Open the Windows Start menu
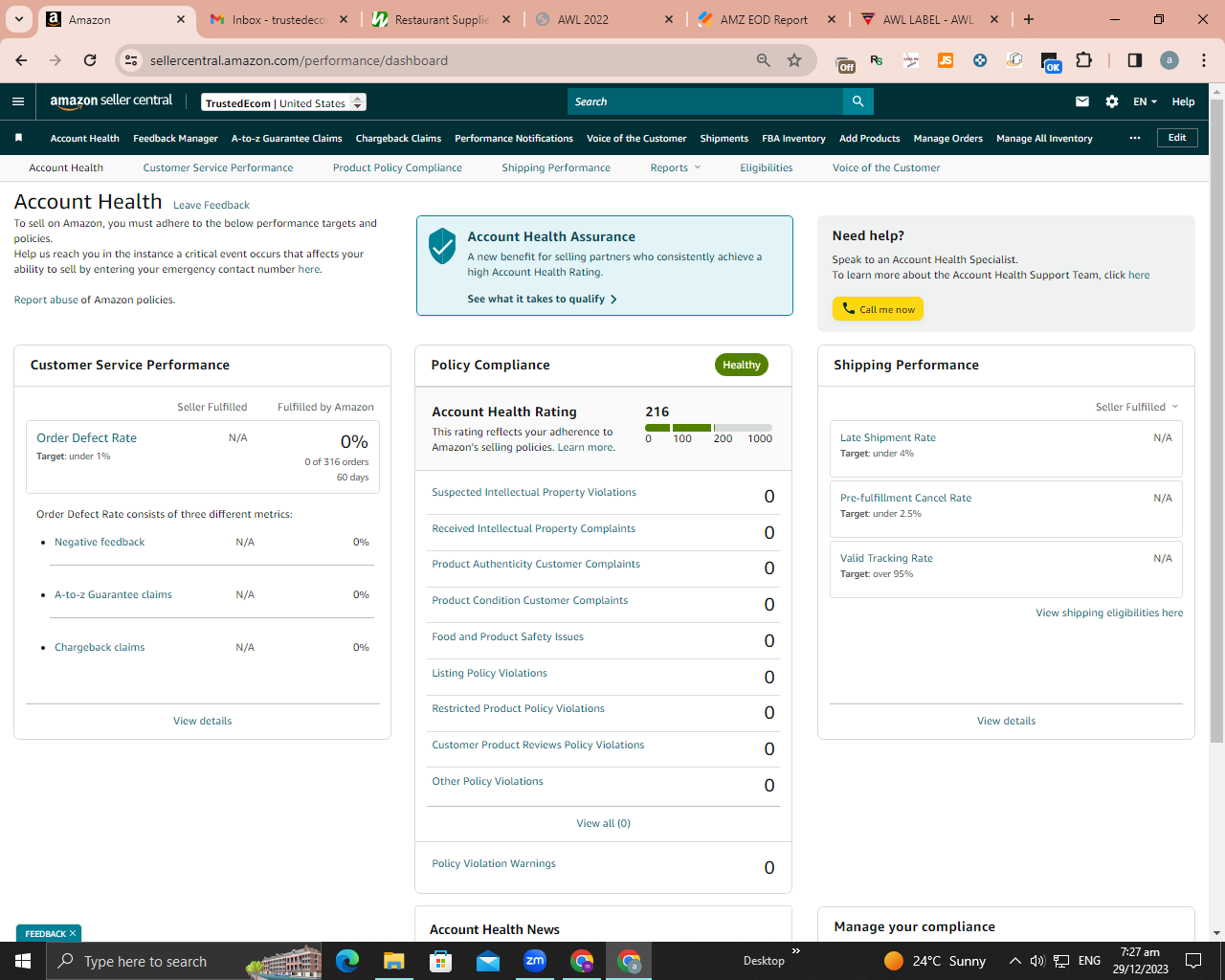This screenshot has width=1225, height=980. click(x=23, y=961)
